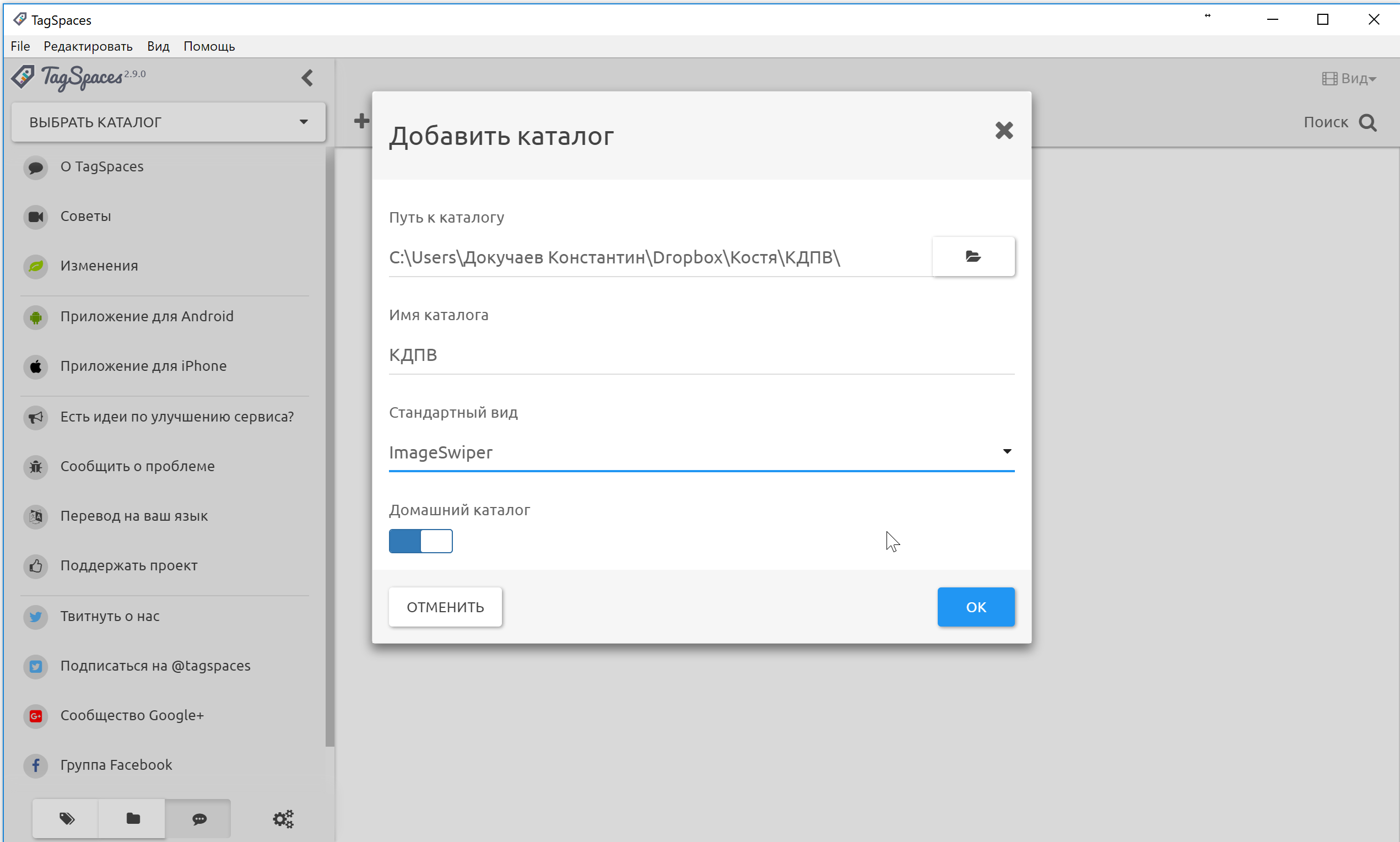
Task: Open settings gears icon
Action: tap(283, 818)
